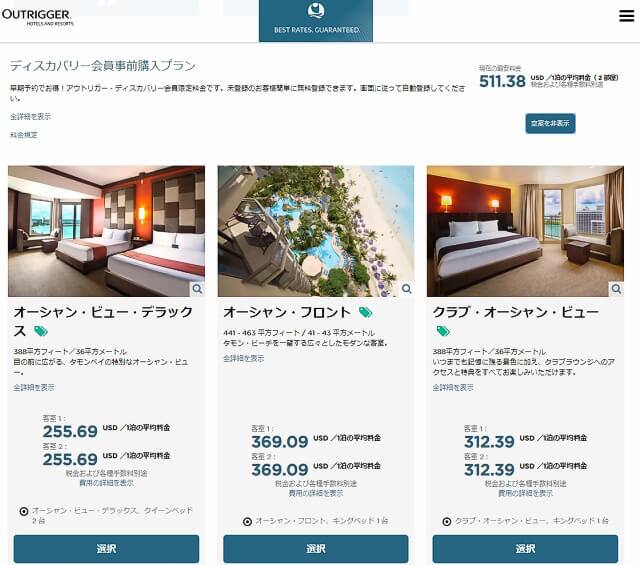The image size is (640, 565).
Task: Select the オーシャン・フロント king bed radio option
Action: [247, 521]
